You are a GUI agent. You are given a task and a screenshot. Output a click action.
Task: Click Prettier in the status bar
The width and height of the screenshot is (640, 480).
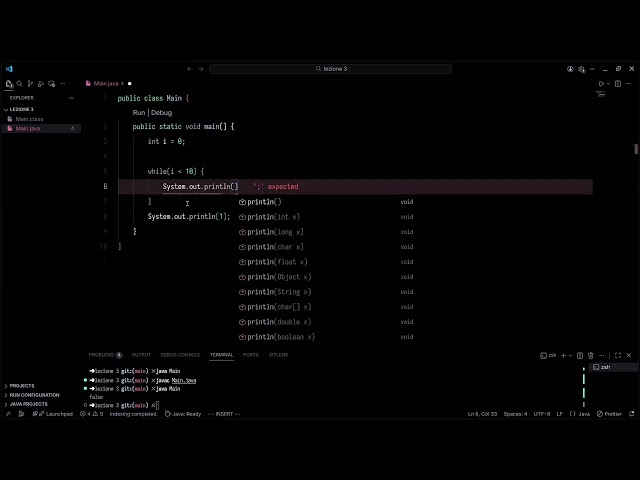[609, 414]
